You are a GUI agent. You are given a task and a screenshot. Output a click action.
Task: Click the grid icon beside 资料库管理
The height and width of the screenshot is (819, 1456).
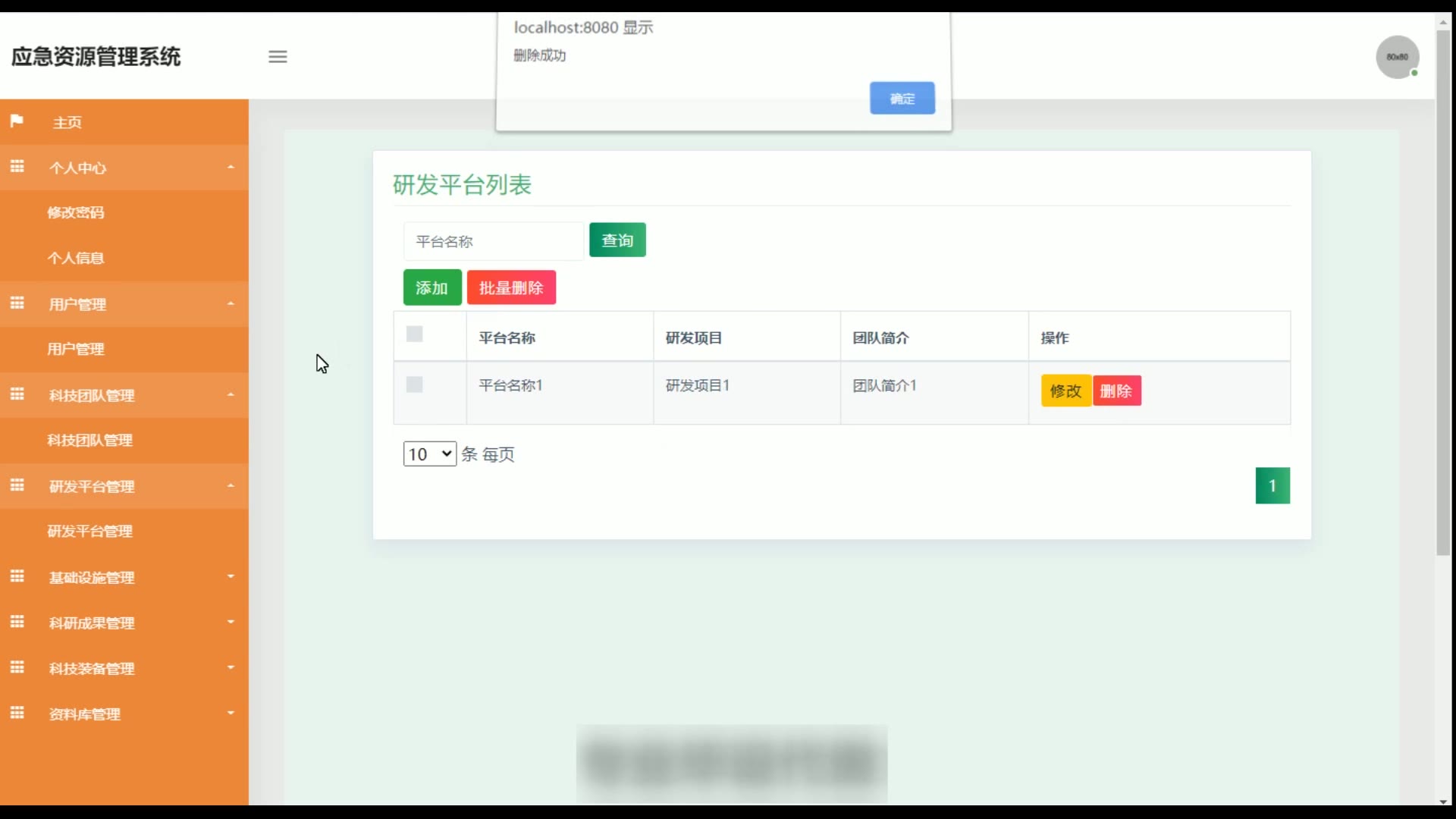pos(17,714)
